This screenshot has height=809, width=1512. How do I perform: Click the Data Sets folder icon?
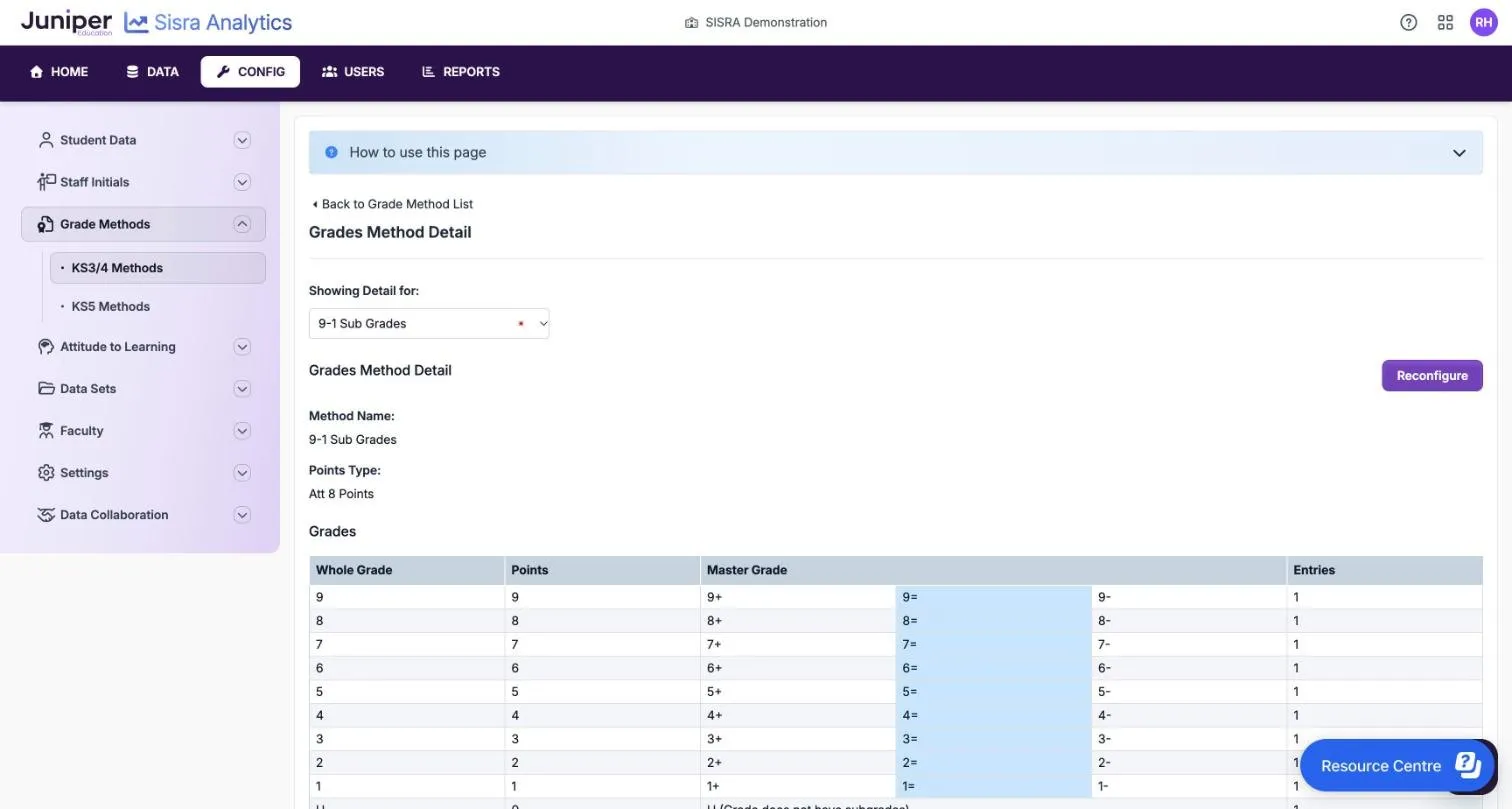point(46,389)
